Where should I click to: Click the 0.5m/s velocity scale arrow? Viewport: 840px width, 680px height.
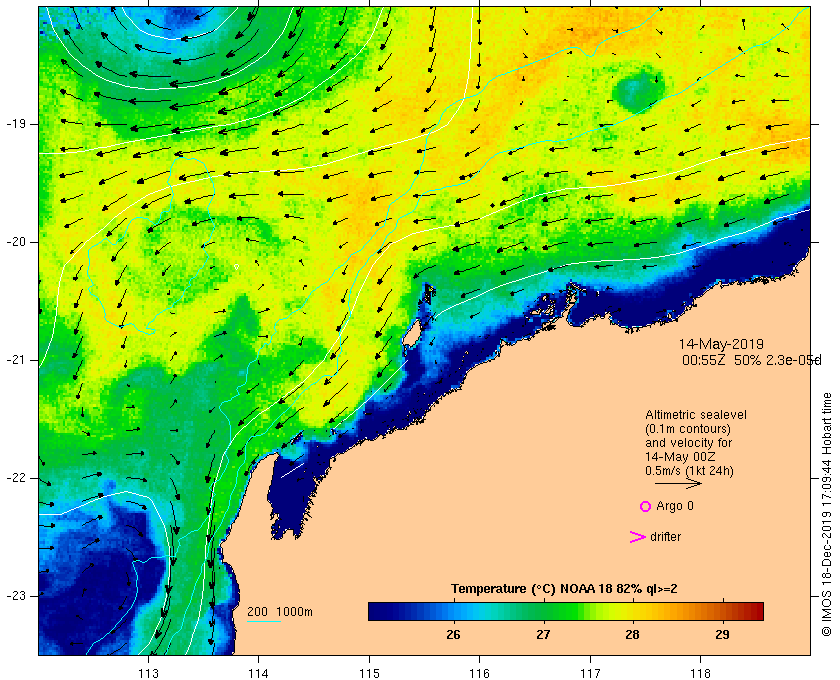(x=678, y=483)
